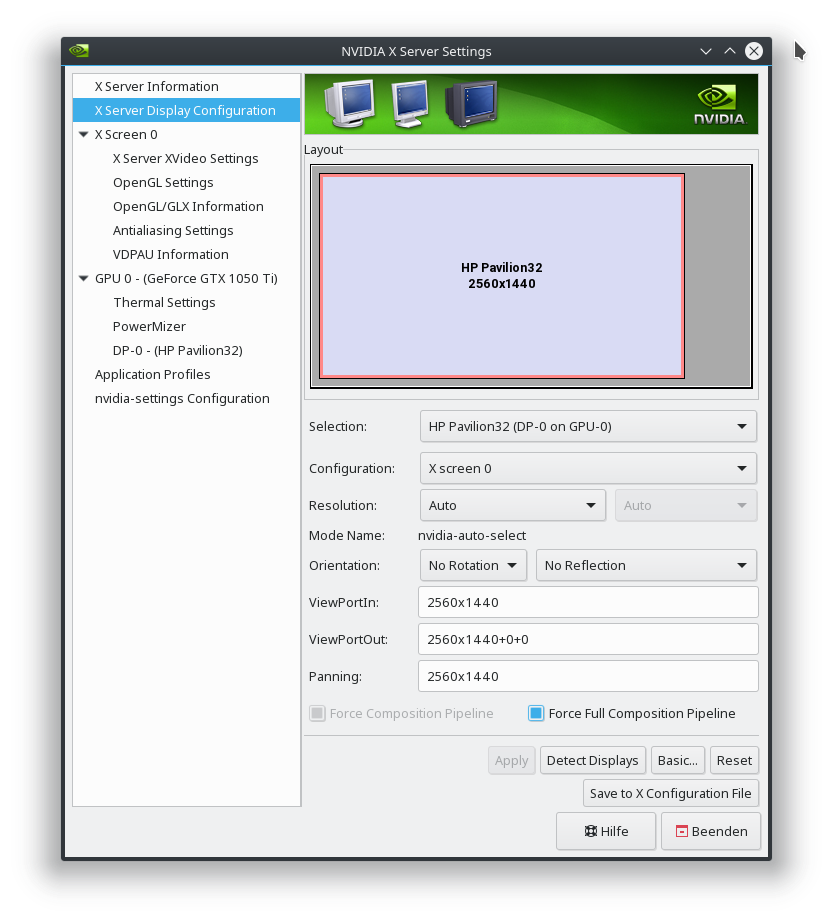
Task: Select X Server Display Configuration entry
Action: click(x=186, y=111)
